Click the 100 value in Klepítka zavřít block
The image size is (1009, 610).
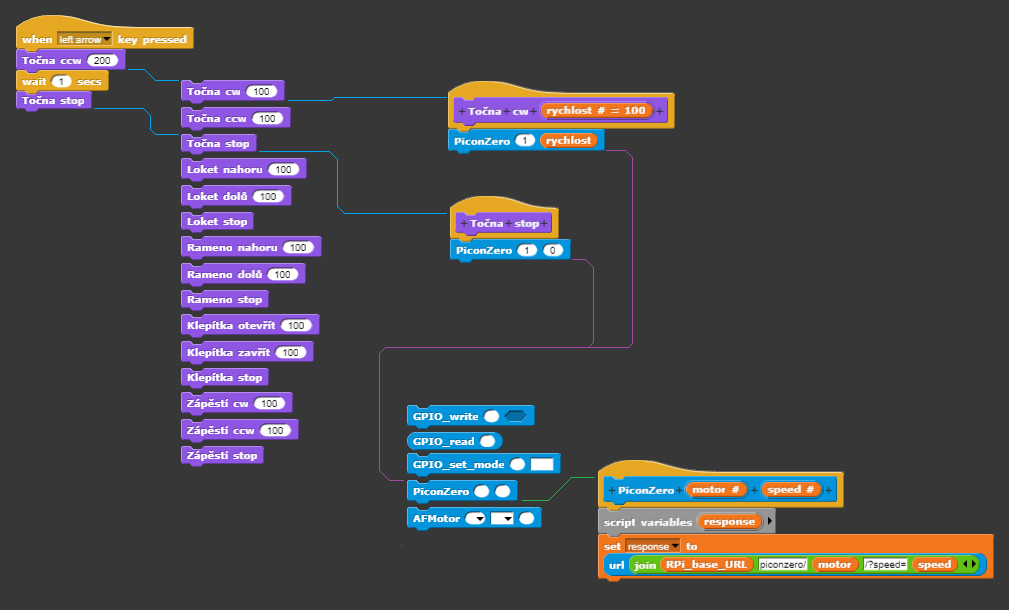tap(290, 353)
